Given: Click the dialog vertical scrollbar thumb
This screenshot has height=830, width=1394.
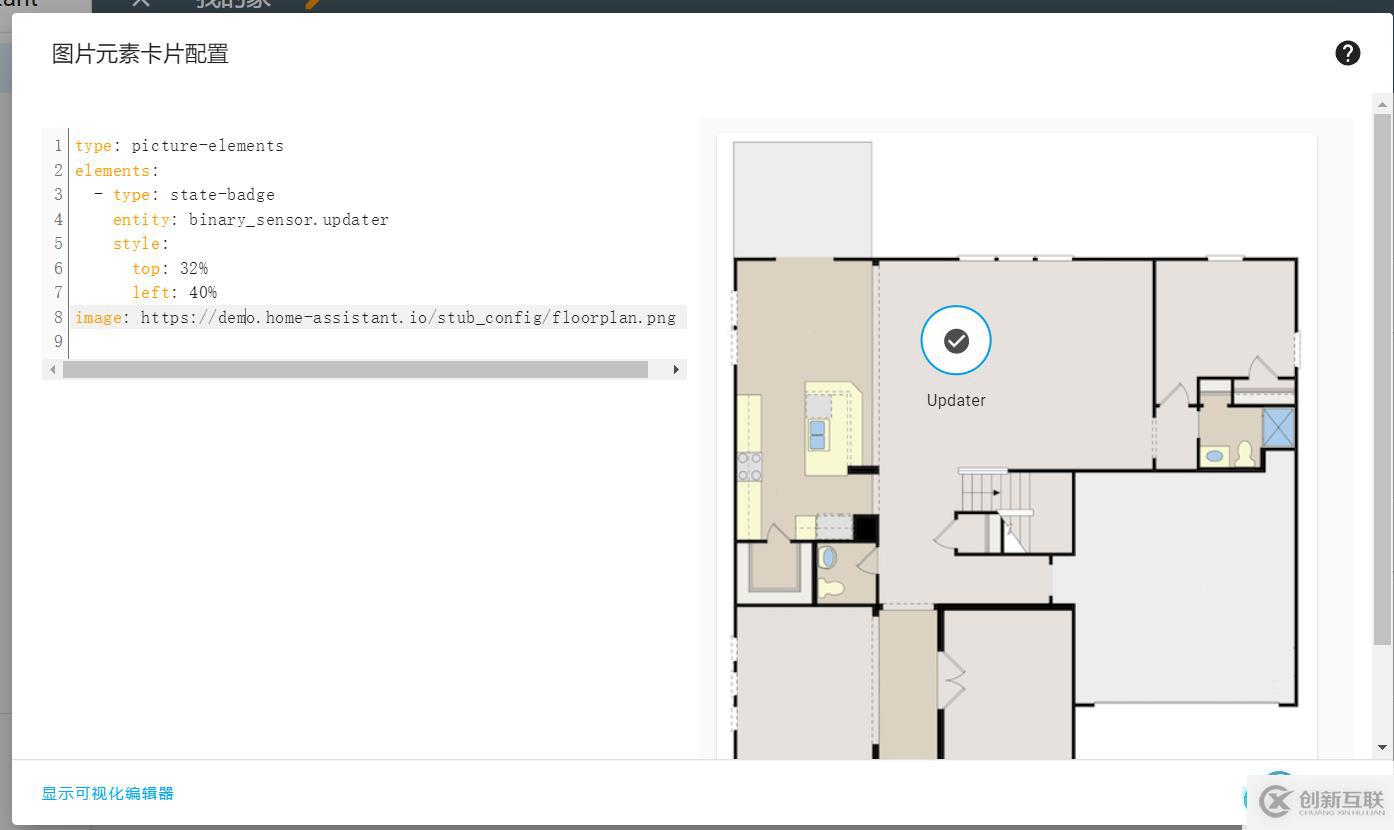Looking at the screenshot, I should pyautogui.click(x=1382, y=379).
